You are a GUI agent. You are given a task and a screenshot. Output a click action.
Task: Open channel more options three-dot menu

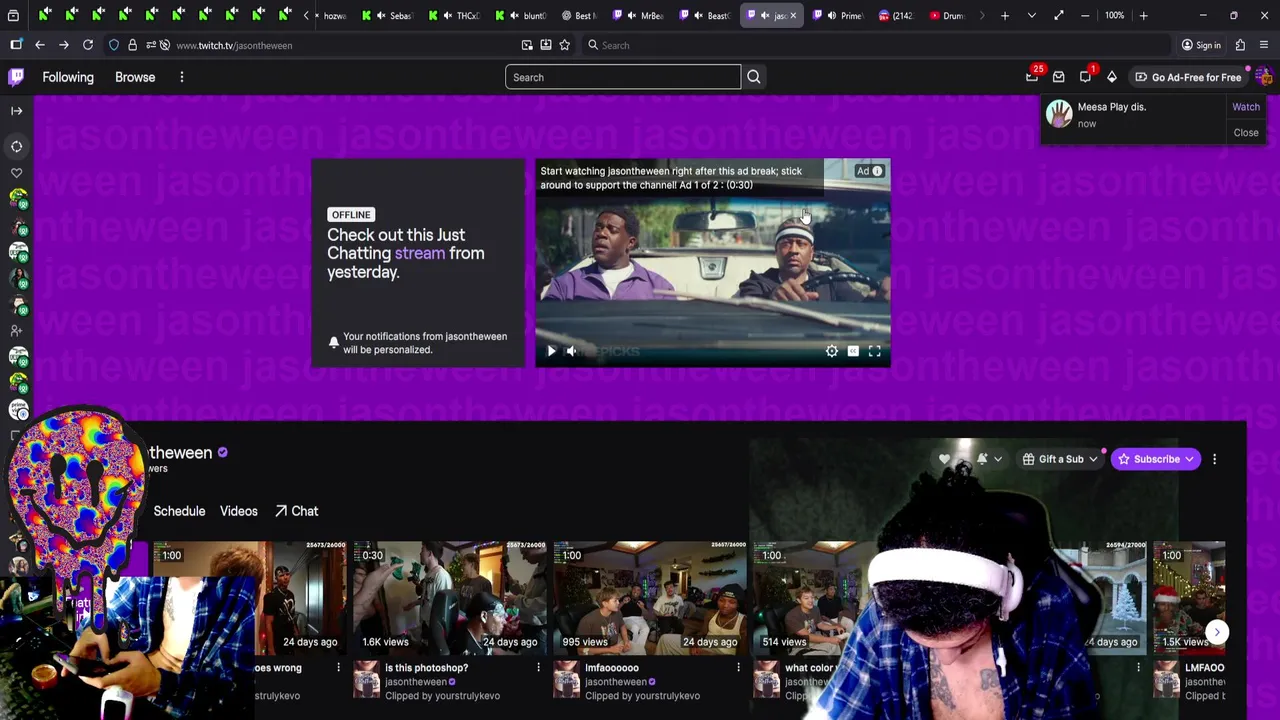coord(1214,459)
